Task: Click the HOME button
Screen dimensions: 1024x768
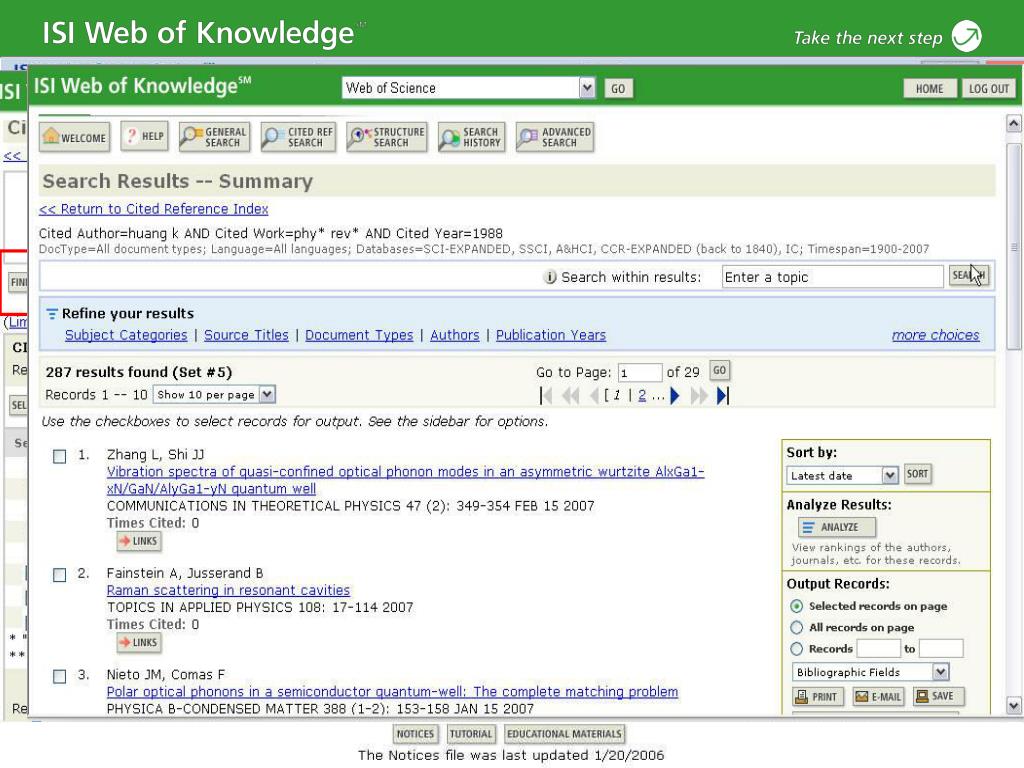Action: (x=929, y=88)
